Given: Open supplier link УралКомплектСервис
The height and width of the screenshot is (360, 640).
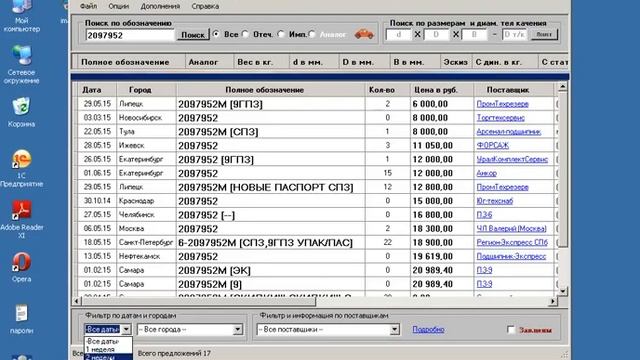Looking at the screenshot, I should pyautogui.click(x=512, y=159).
